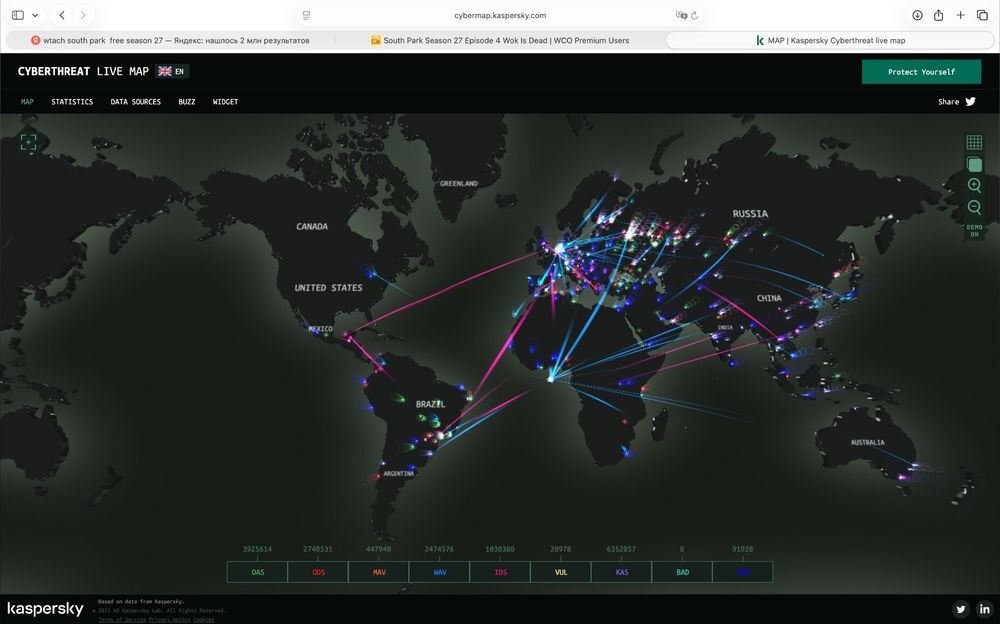Select the Kaspersky Cyberthreat live map tab
The image size is (1000, 624).
(x=830, y=40)
